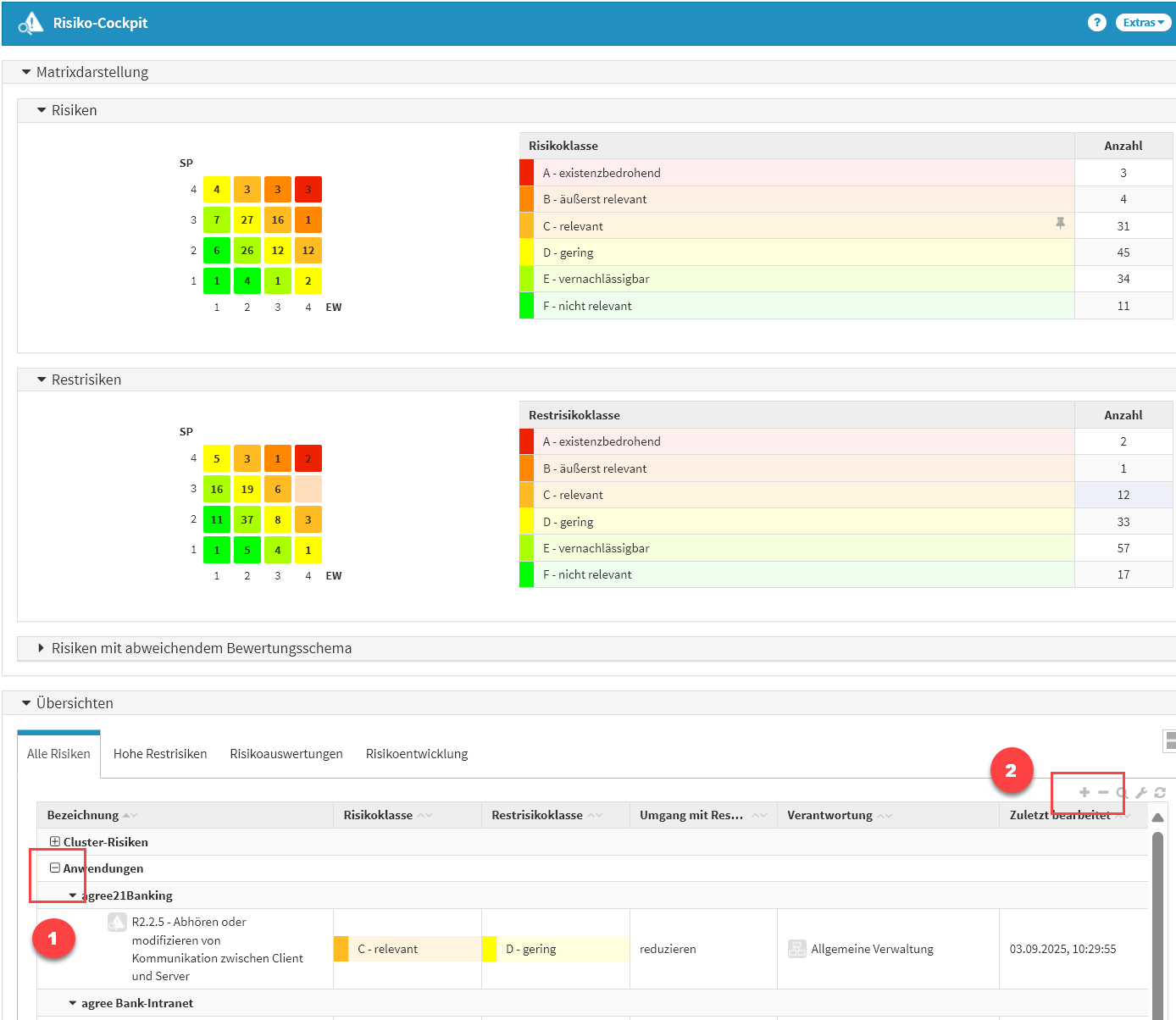
Task: Open the Risikoentwicklung tab
Action: click(x=416, y=754)
